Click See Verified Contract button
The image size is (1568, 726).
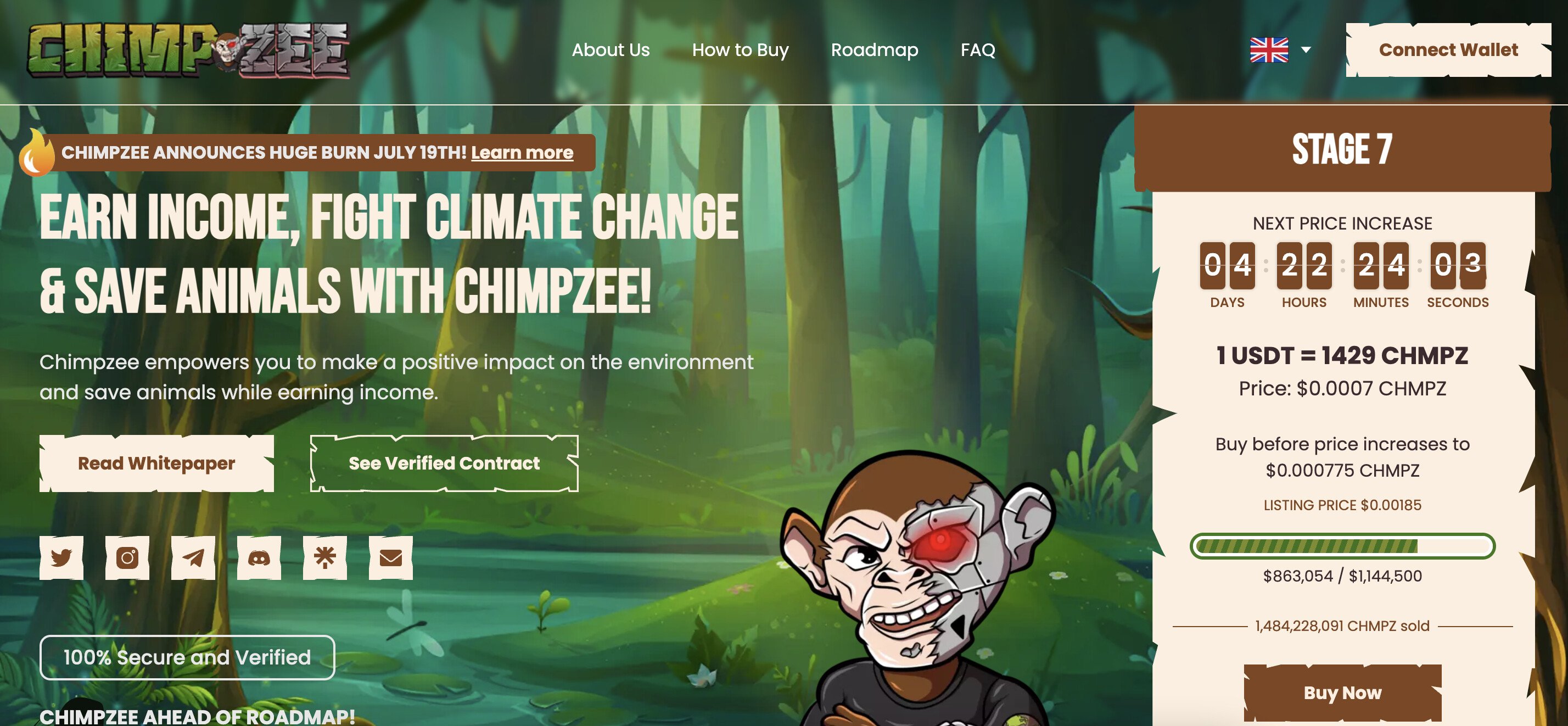coord(444,463)
